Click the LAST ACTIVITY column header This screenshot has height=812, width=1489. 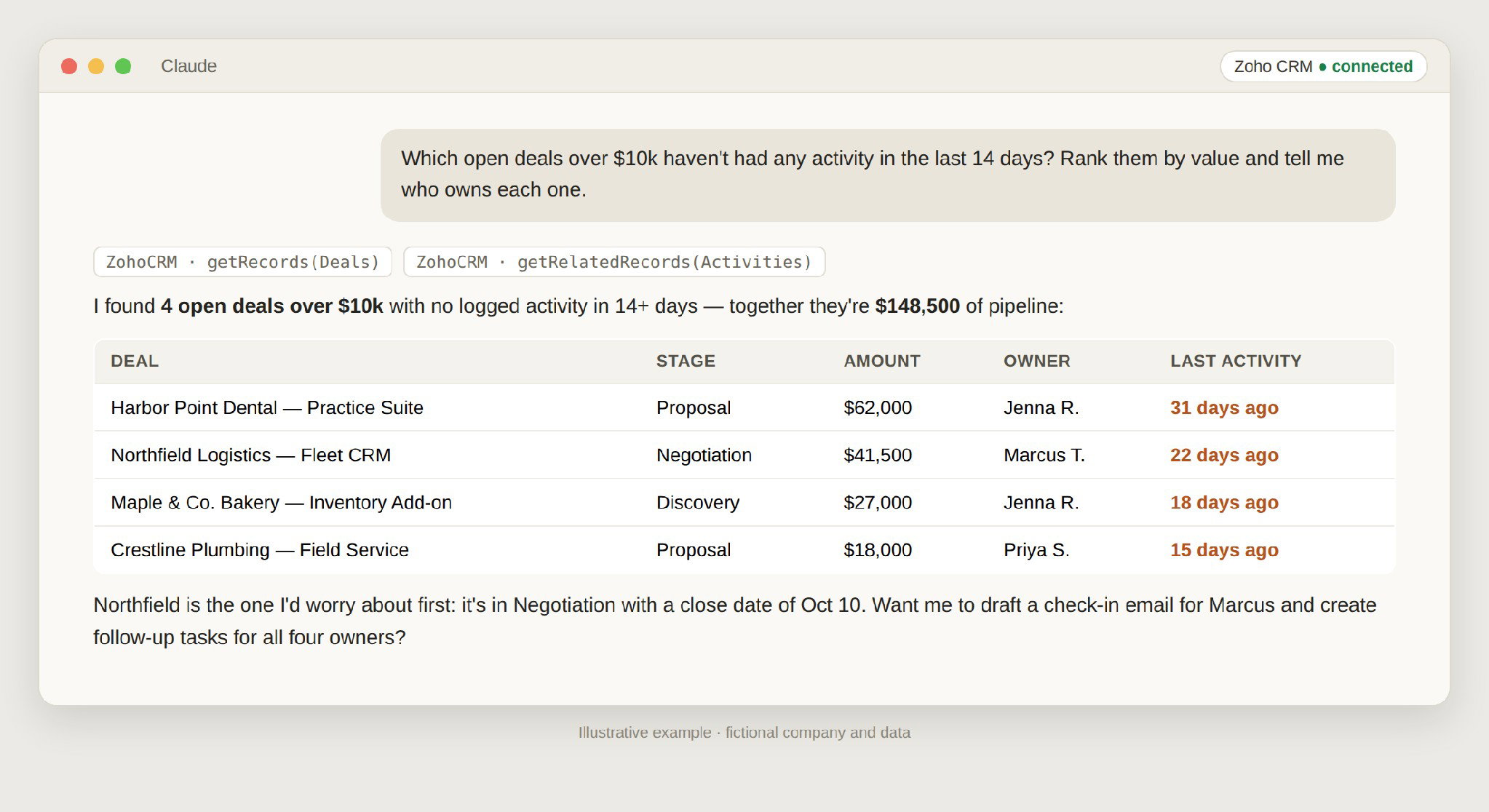coord(1236,361)
